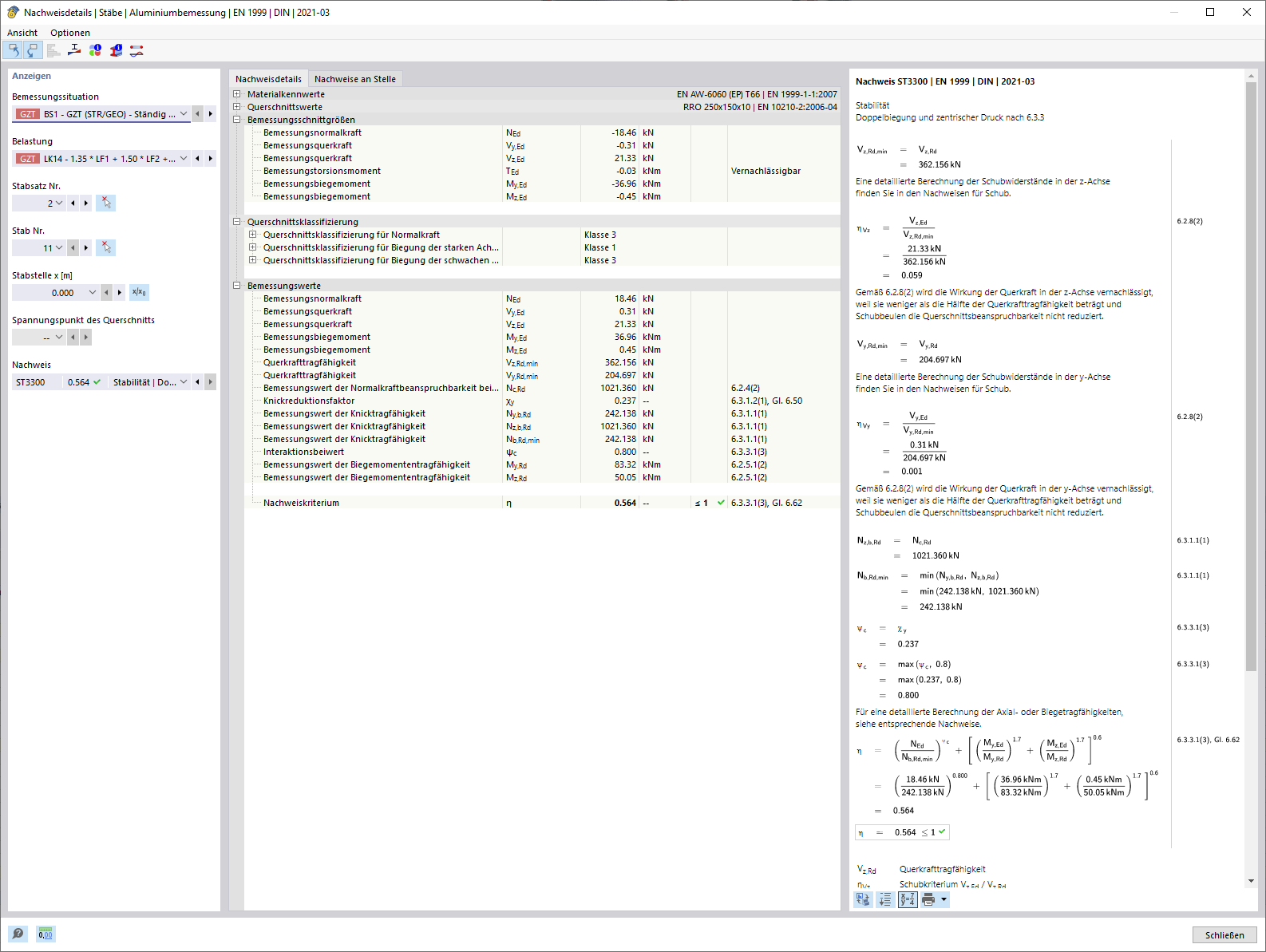This screenshot has width=1266, height=952.
Task: Open the Bemessungssituation dropdown
Action: pyautogui.click(x=184, y=114)
